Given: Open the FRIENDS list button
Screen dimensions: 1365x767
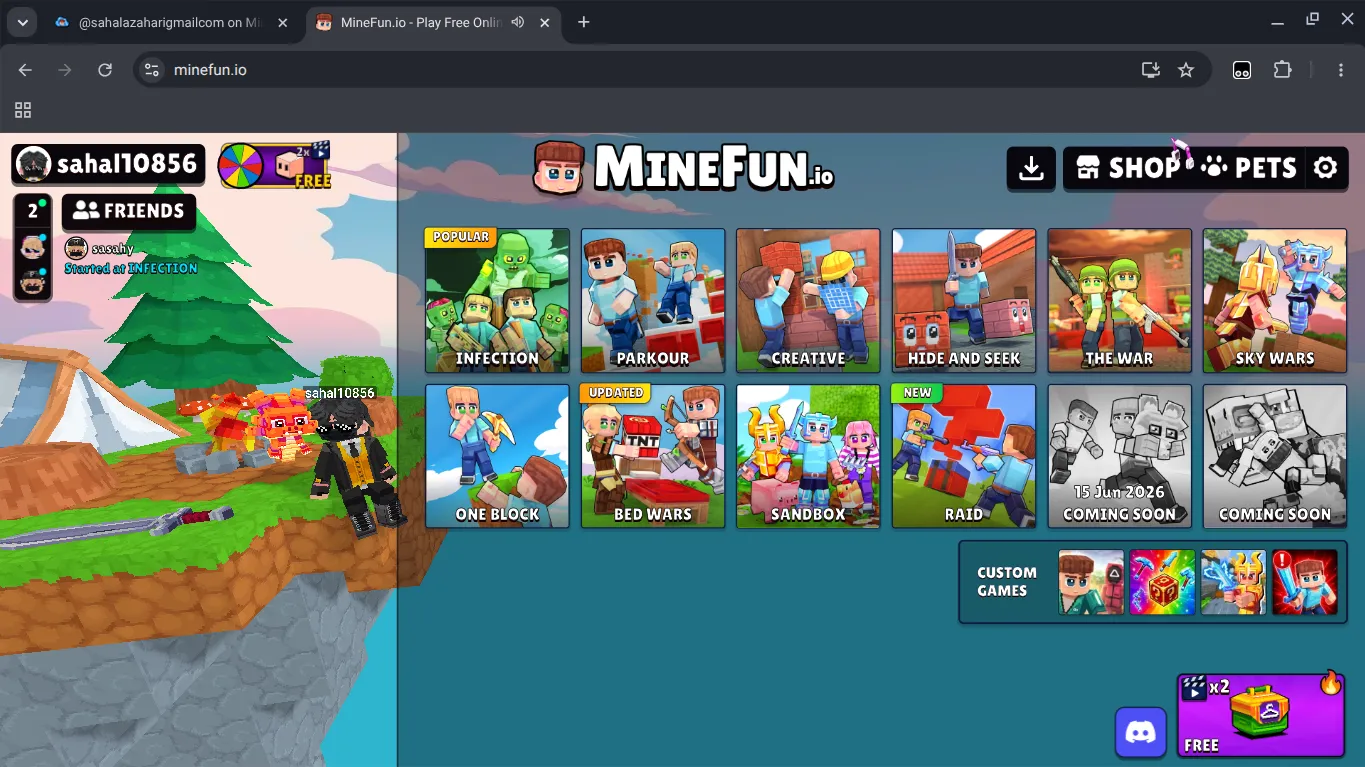Looking at the screenshot, I should pyautogui.click(x=129, y=211).
